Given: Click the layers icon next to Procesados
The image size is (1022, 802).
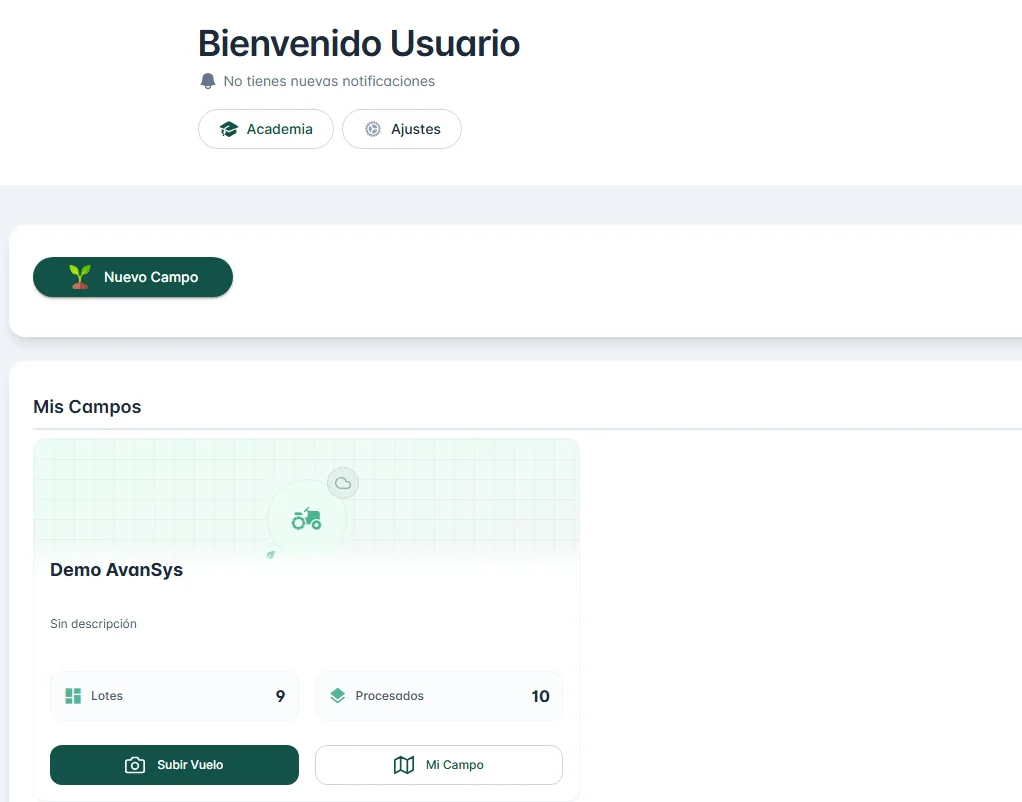Looking at the screenshot, I should (338, 696).
